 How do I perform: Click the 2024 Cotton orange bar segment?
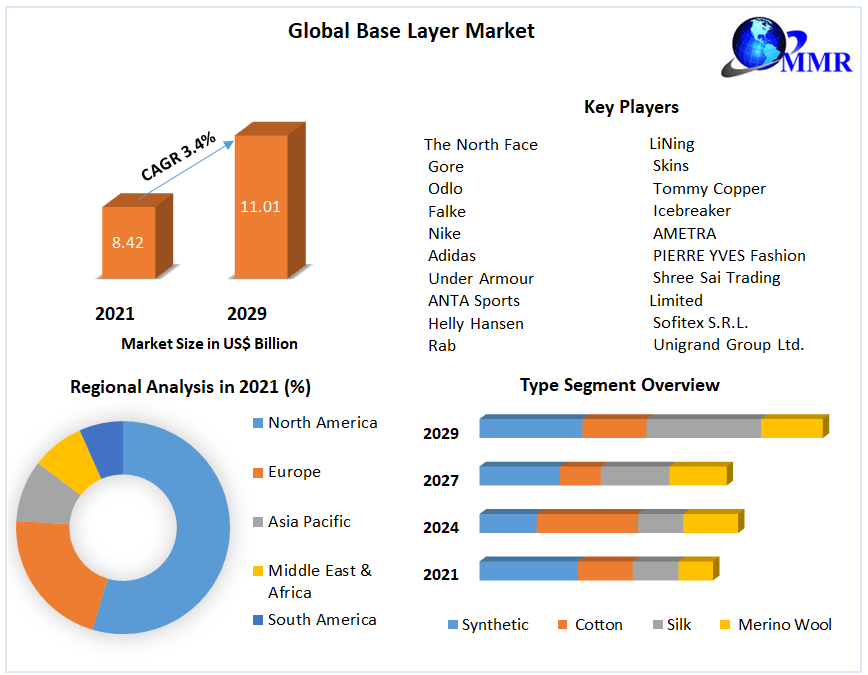click(587, 523)
